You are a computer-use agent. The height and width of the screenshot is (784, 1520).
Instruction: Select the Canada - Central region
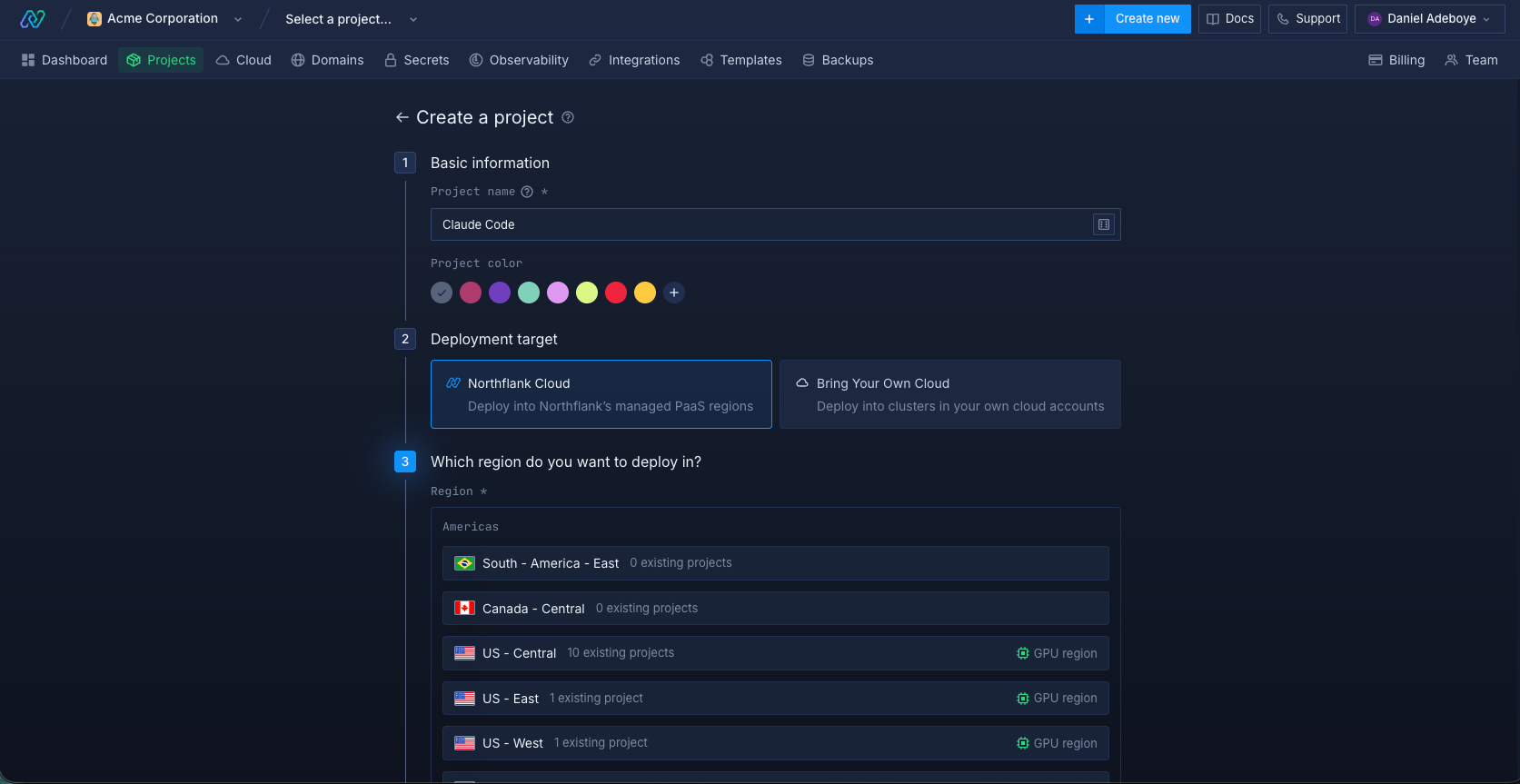pyautogui.click(x=776, y=608)
